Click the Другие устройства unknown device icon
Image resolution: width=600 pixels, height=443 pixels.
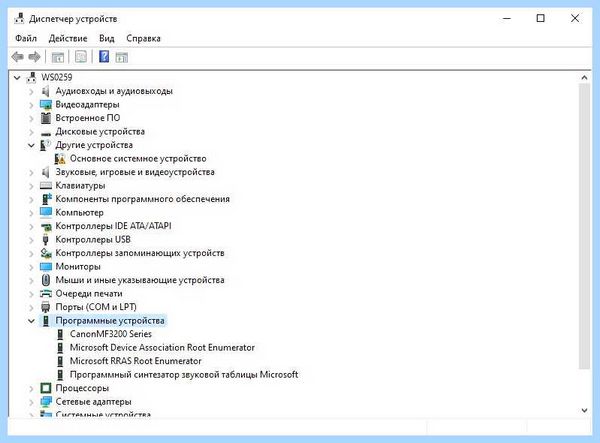(46, 145)
